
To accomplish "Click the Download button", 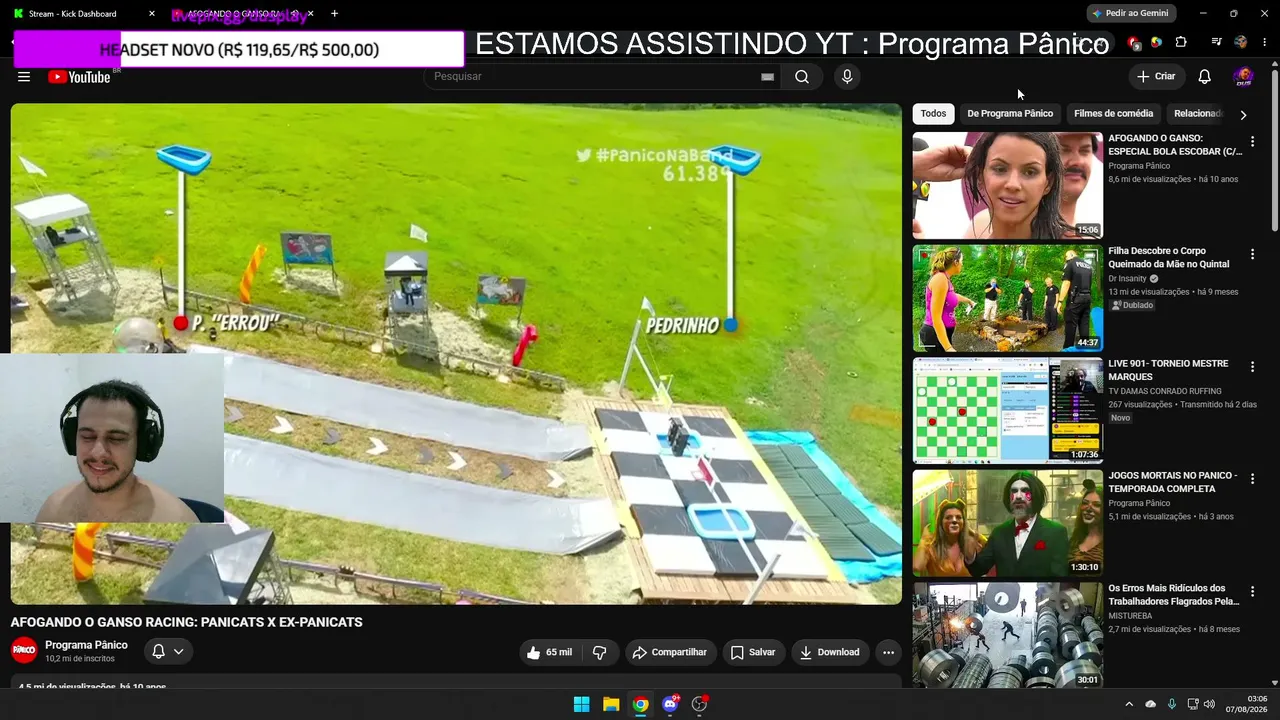I will click(830, 653).
